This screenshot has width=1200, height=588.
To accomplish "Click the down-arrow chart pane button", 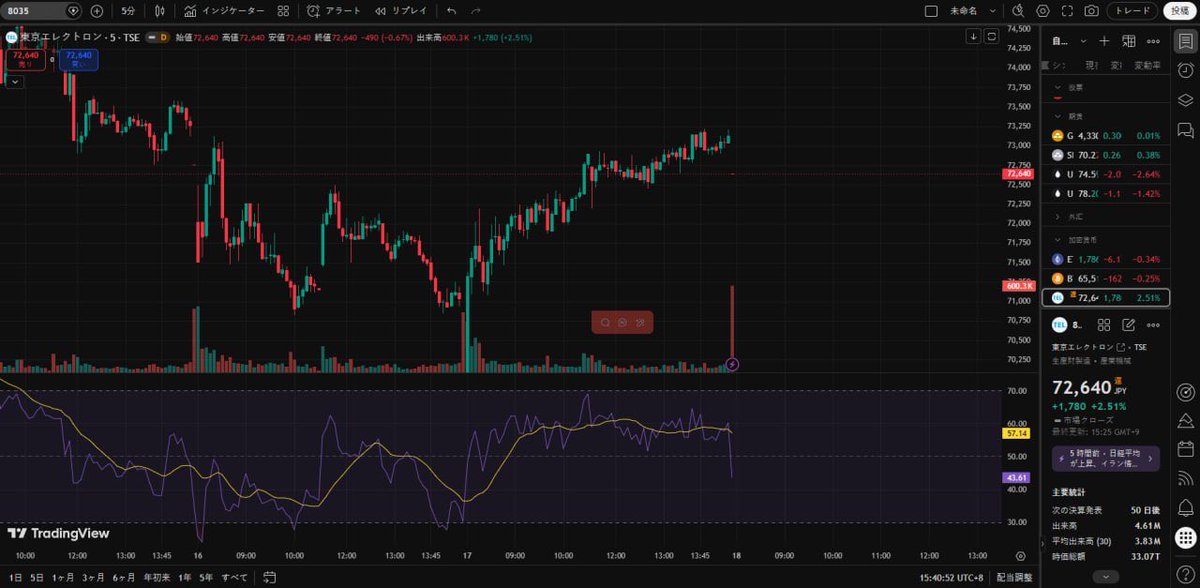I will tap(973, 36).
